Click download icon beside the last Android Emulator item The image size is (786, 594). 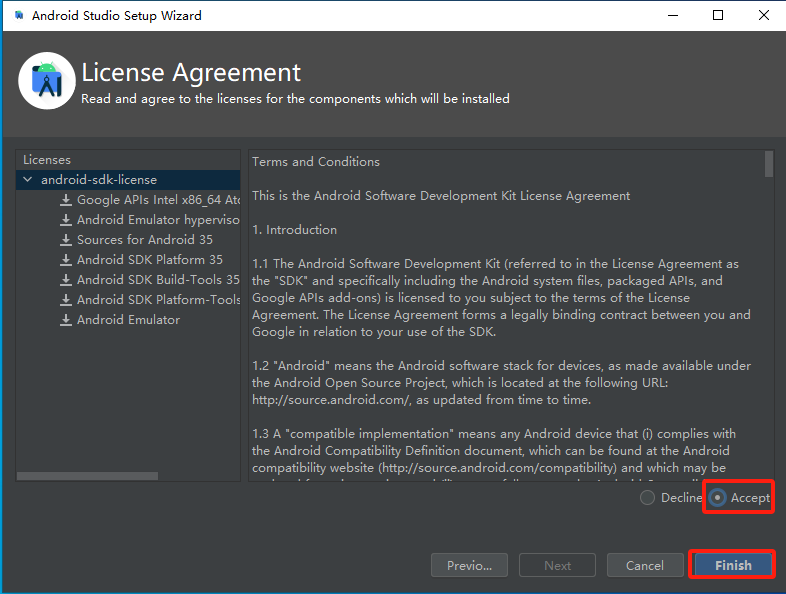point(66,320)
